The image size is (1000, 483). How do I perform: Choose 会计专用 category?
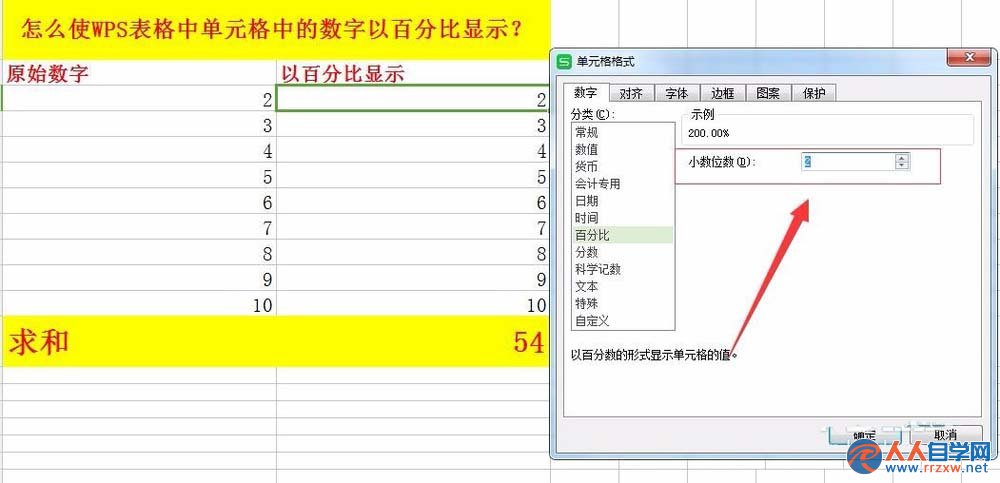pyautogui.click(x=622, y=184)
